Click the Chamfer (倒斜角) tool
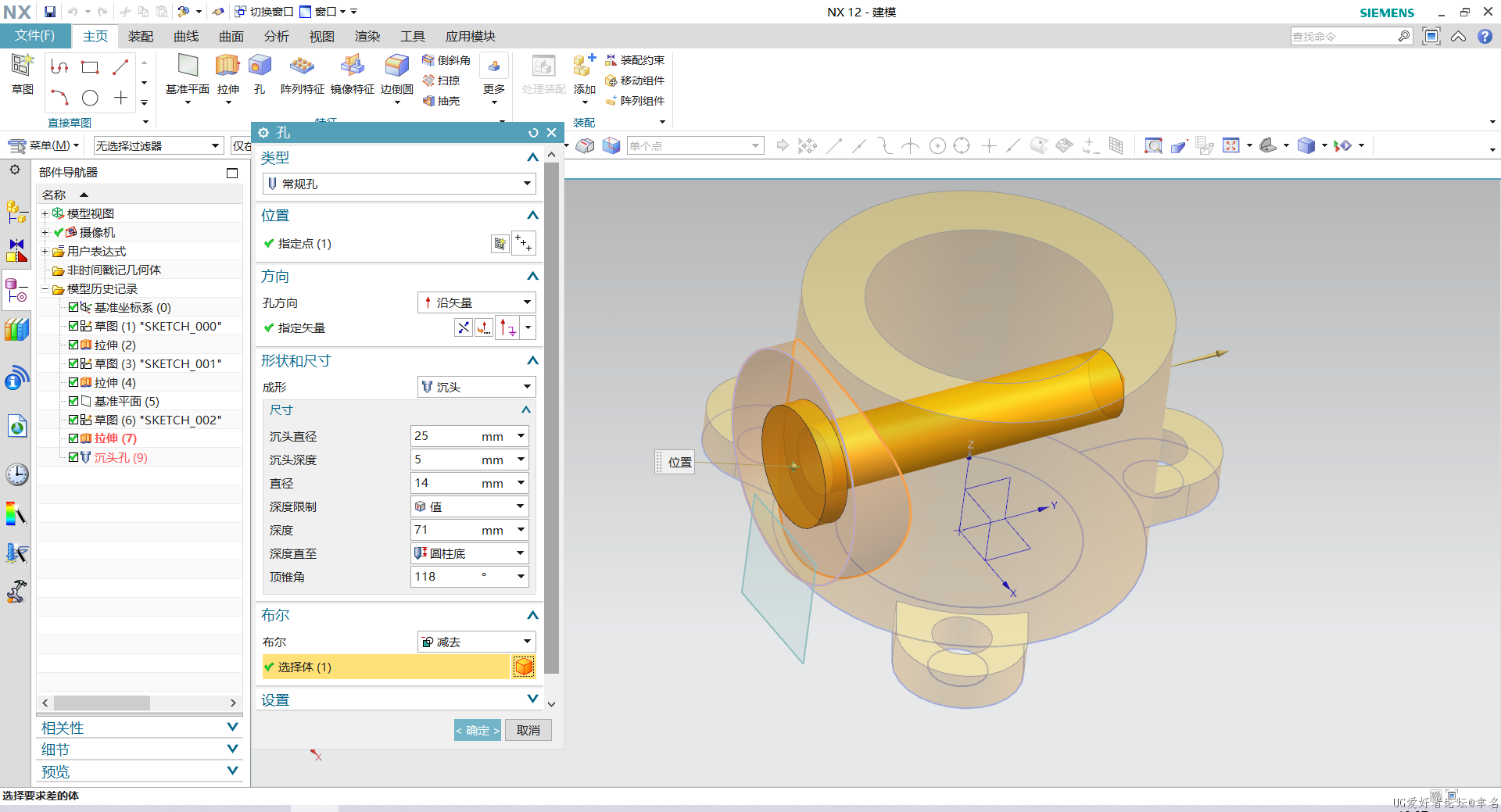The height and width of the screenshot is (812, 1501). click(x=446, y=60)
